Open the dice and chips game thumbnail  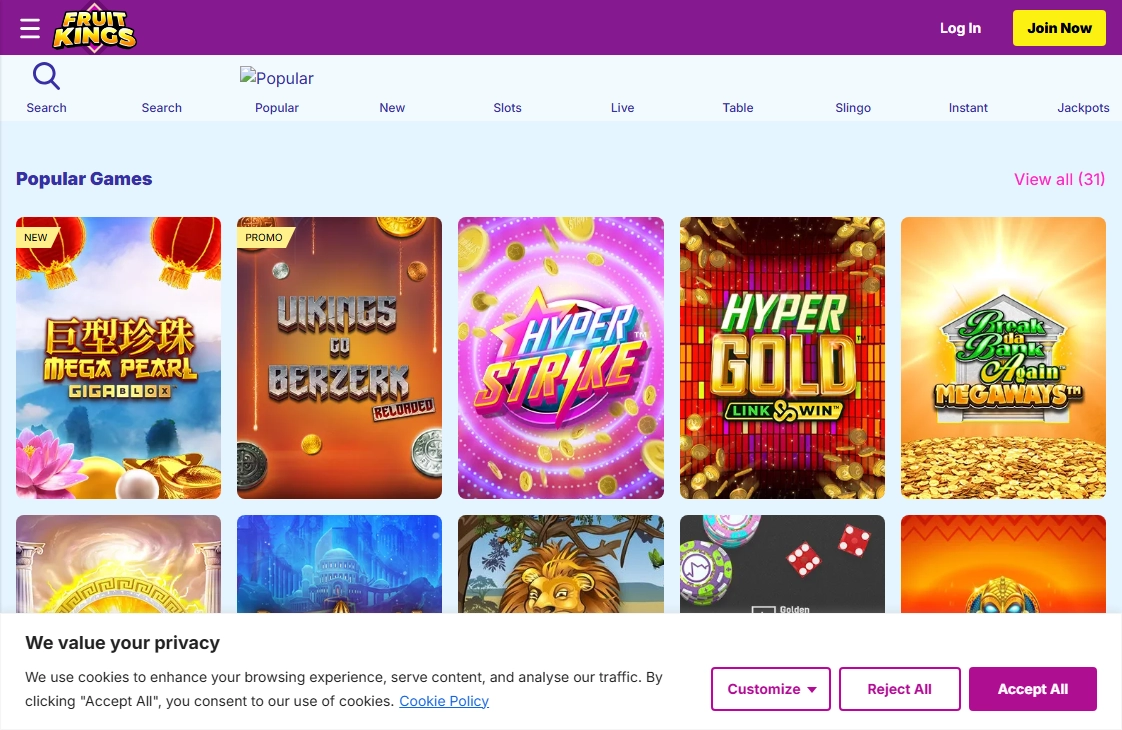[x=782, y=564]
